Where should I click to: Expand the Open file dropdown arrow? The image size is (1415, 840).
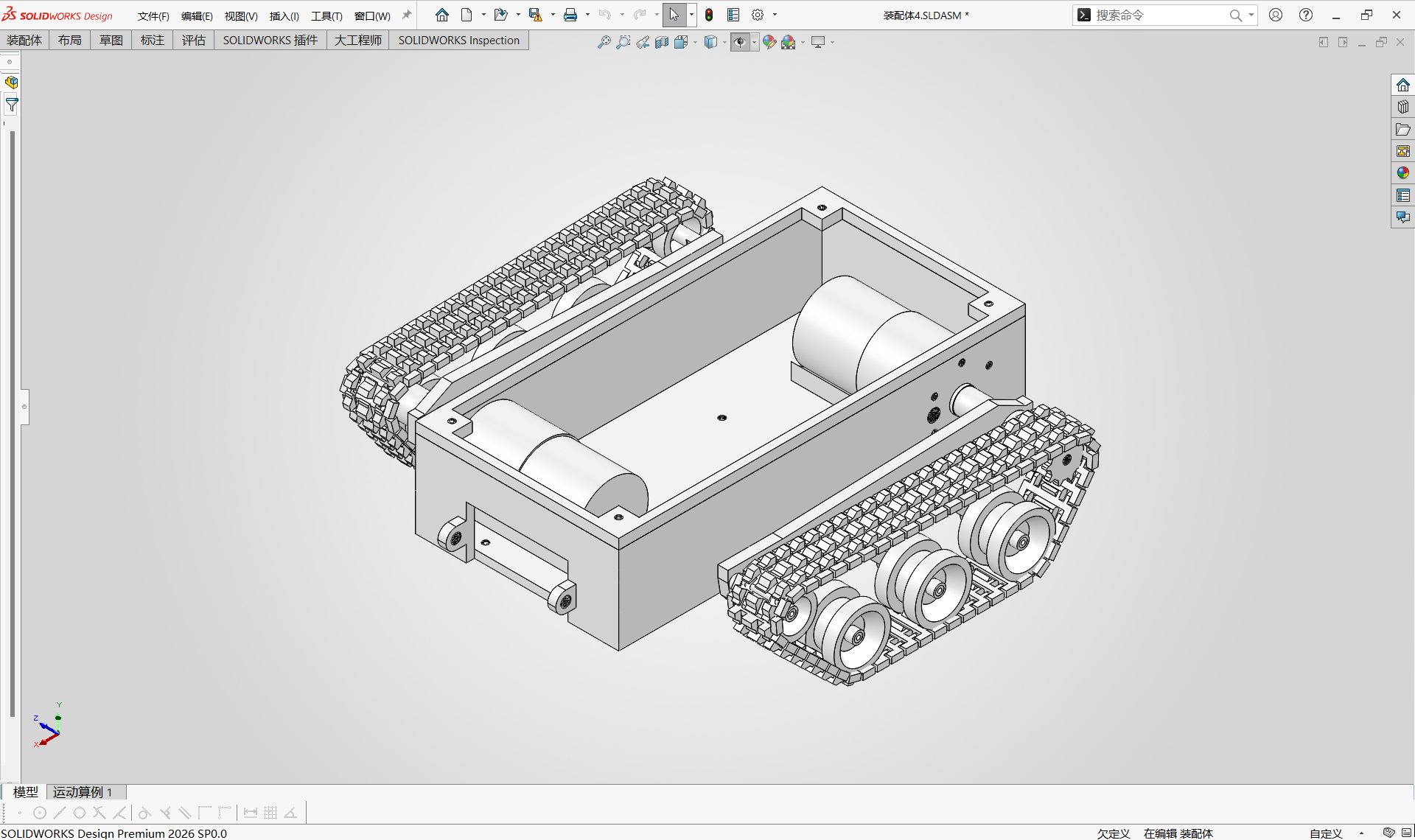pos(518,15)
